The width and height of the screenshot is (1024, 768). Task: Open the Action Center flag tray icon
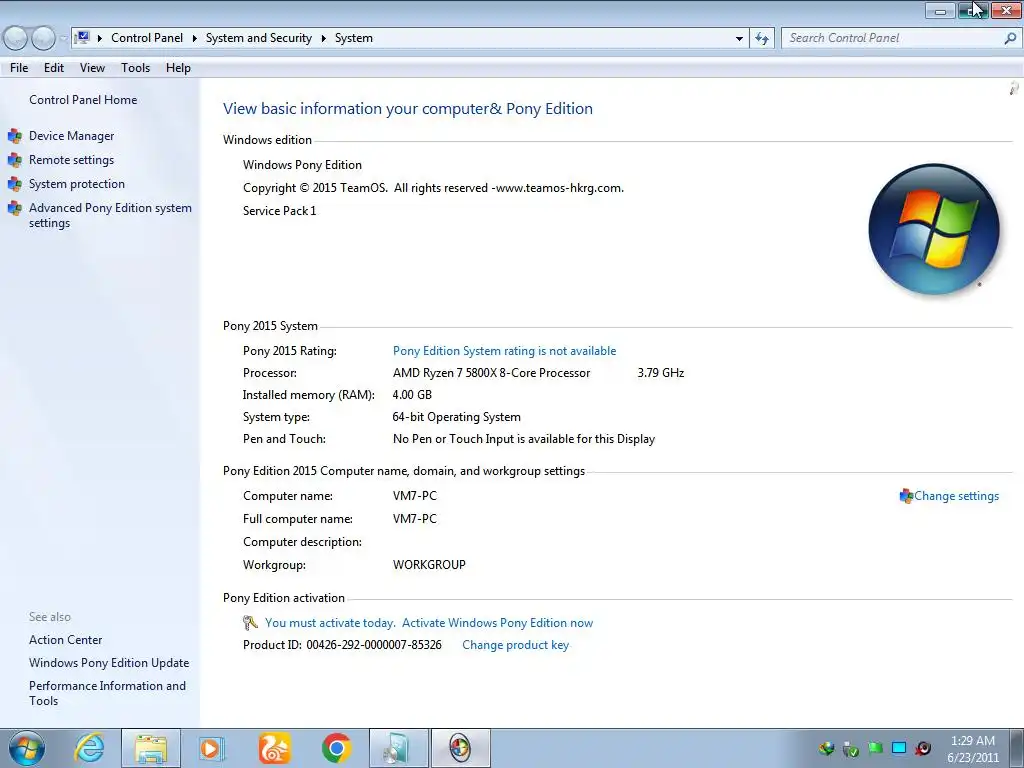pos(875,748)
